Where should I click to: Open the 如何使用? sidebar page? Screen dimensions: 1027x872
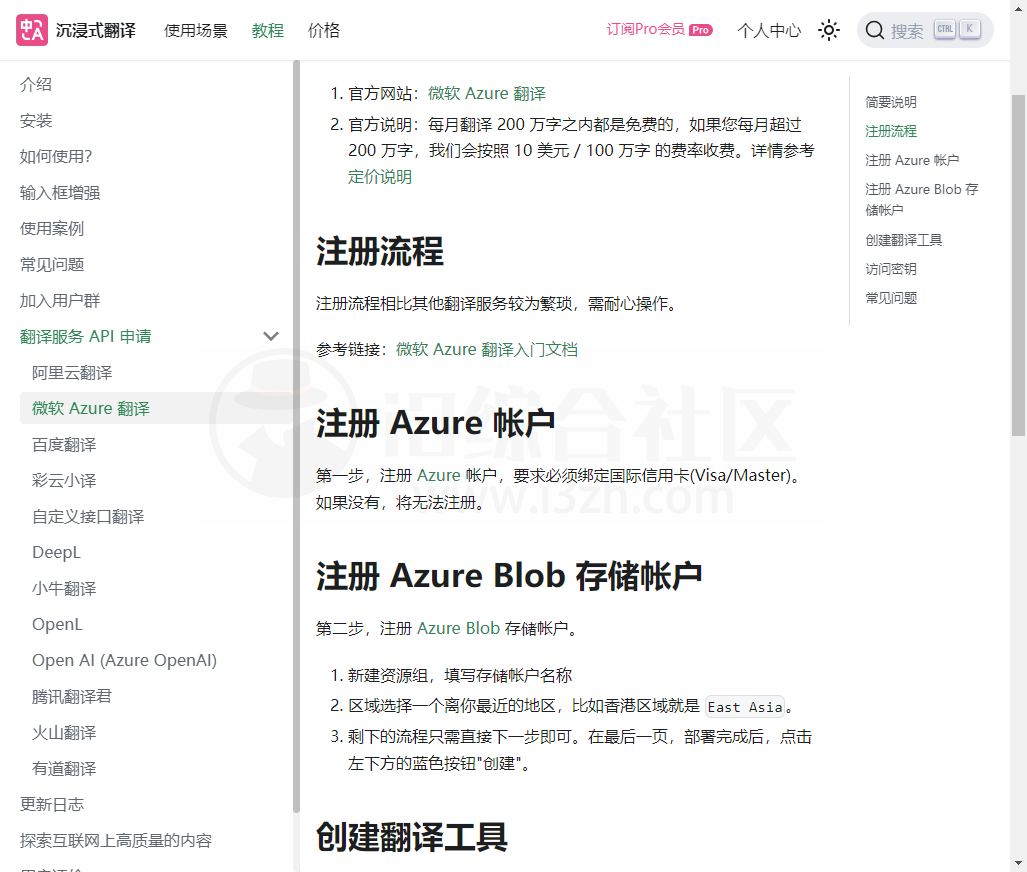pyautogui.click(x=56, y=157)
